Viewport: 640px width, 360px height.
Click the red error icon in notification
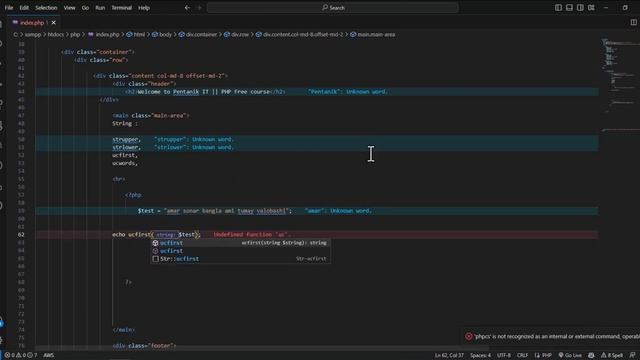pyautogui.click(x=469, y=337)
